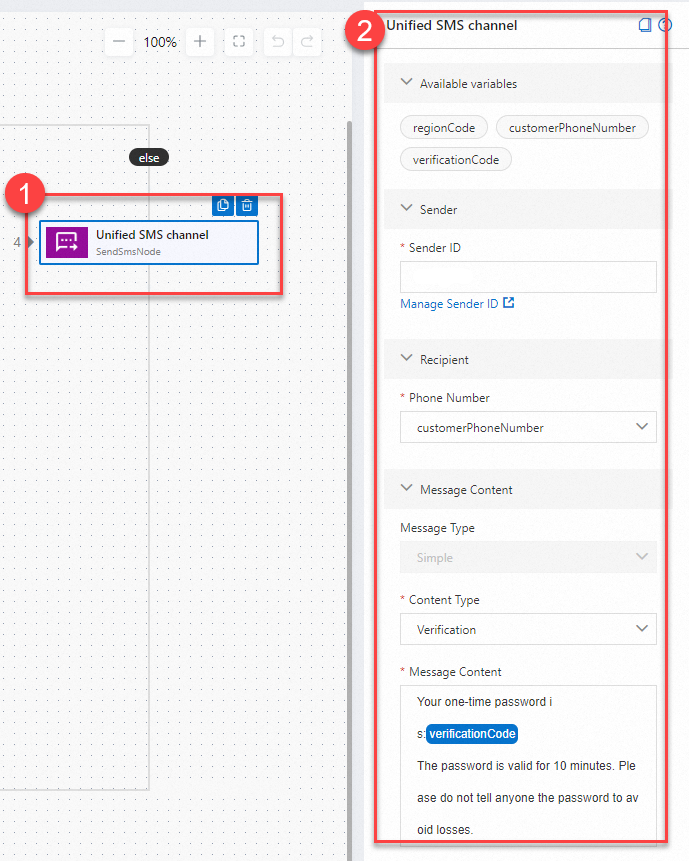Click the else branch label
The width and height of the screenshot is (689, 861).
click(149, 158)
